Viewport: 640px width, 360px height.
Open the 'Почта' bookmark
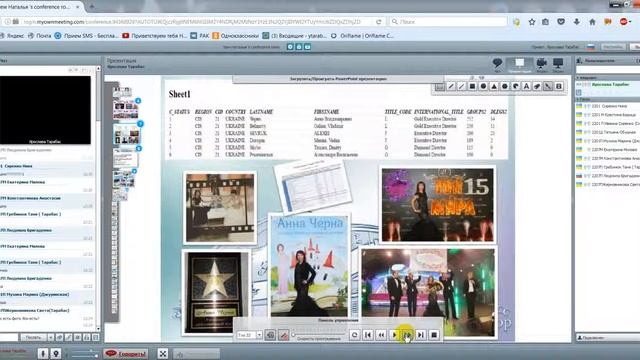pos(40,36)
